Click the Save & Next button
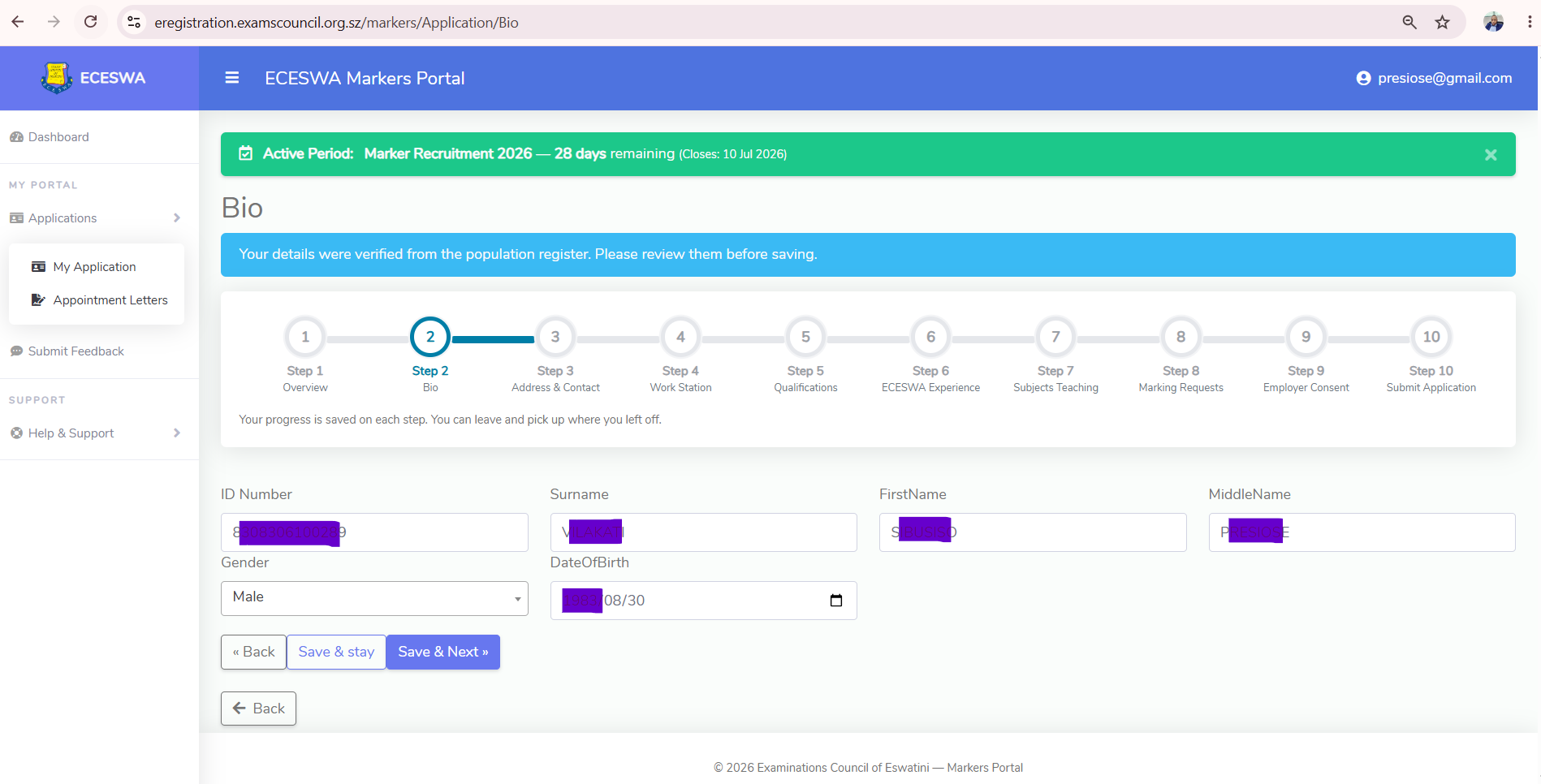The width and height of the screenshot is (1541, 784). point(443,652)
